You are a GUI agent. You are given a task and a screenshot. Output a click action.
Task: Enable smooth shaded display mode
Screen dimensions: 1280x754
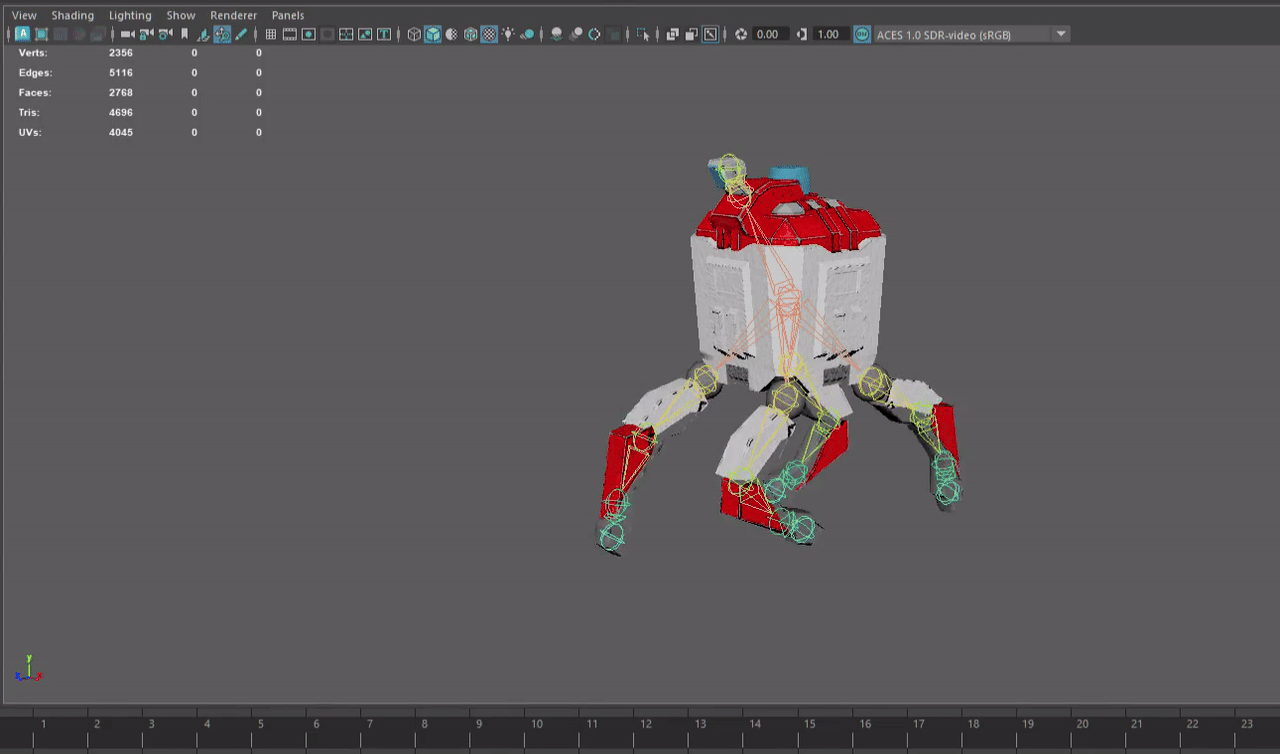tap(433, 34)
